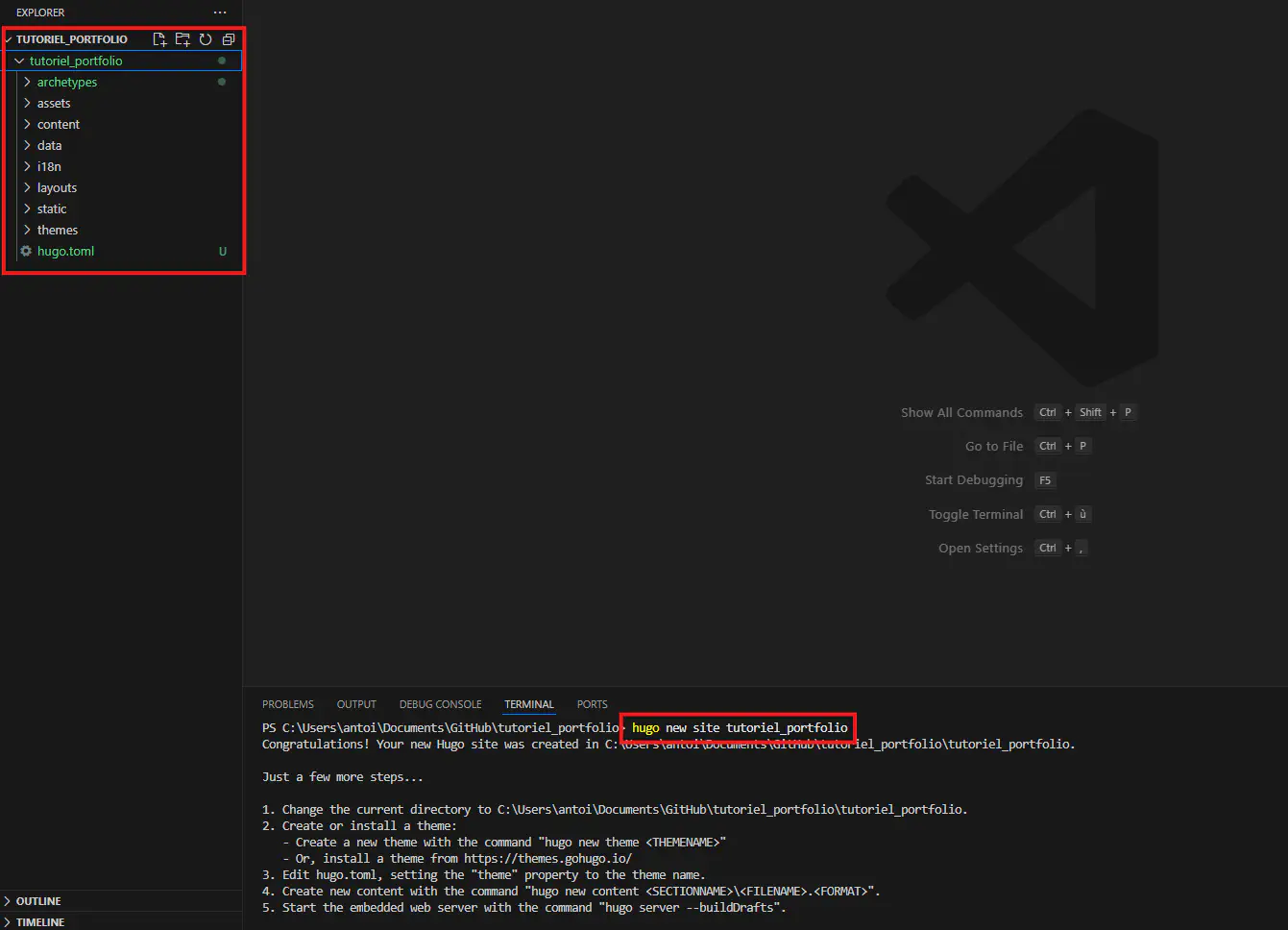Select the static folder label
The height and width of the screenshot is (930, 1288).
point(52,208)
